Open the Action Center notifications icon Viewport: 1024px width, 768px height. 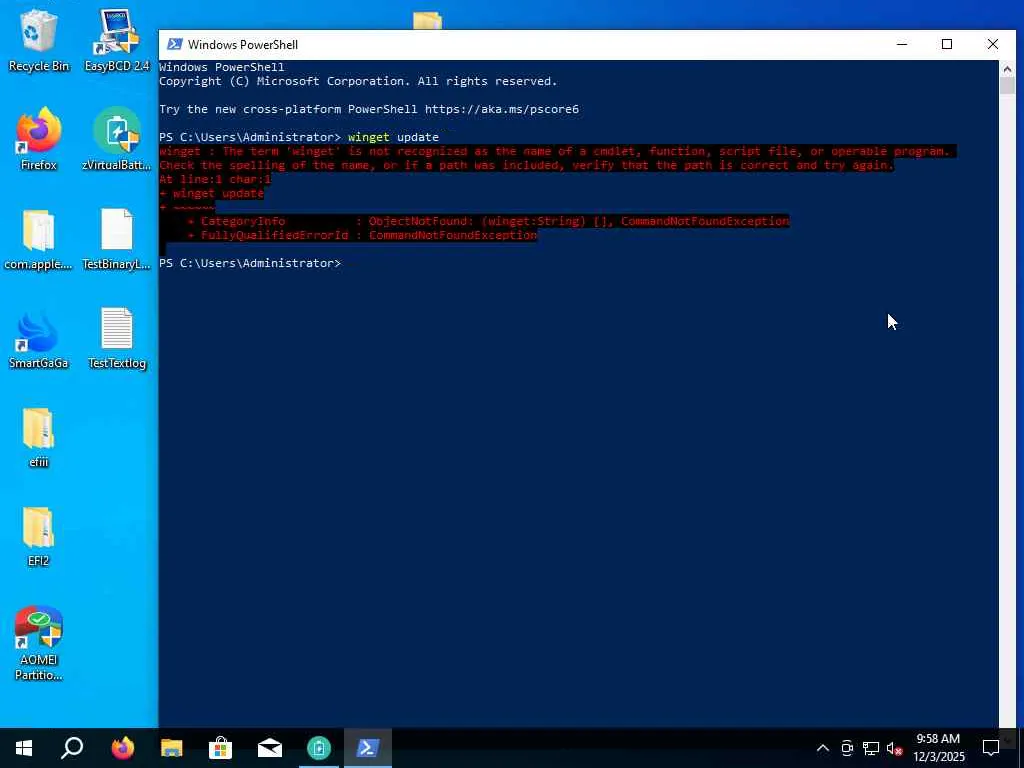coord(991,748)
